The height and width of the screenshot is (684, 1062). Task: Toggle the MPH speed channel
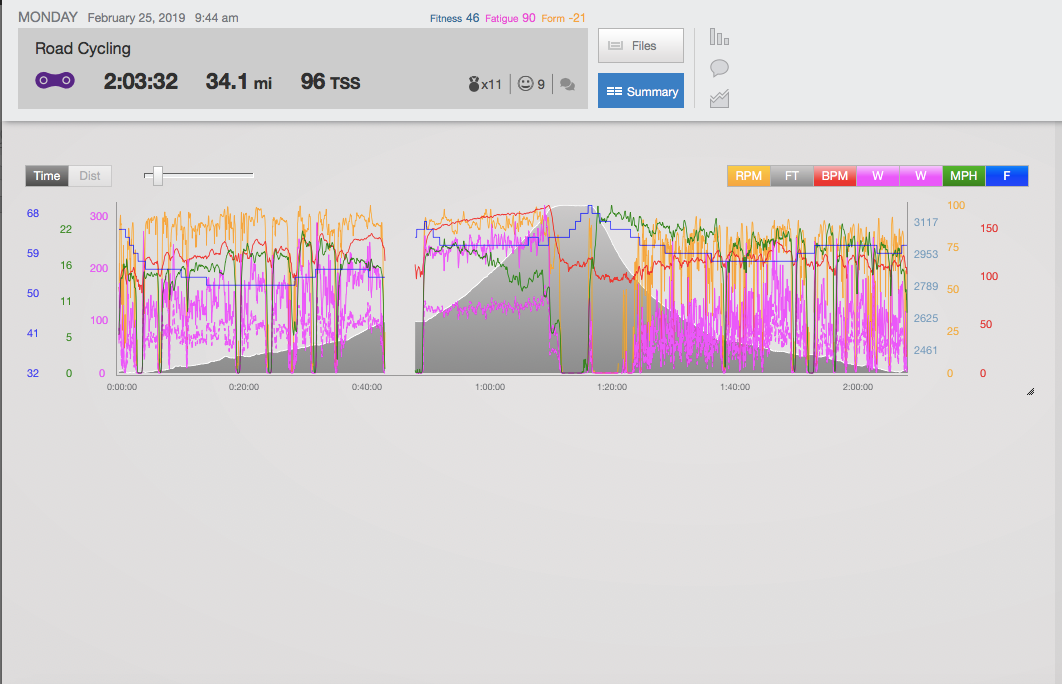[x=963, y=175]
